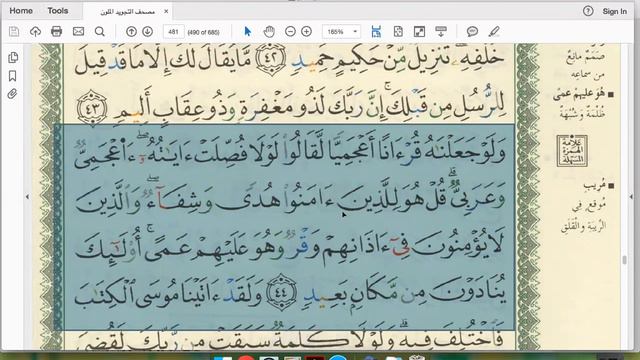This screenshot has height=360, width=640.
Task: Click the boxed علامة الهمزة المسهلة symbol
Action: click(x=572, y=151)
